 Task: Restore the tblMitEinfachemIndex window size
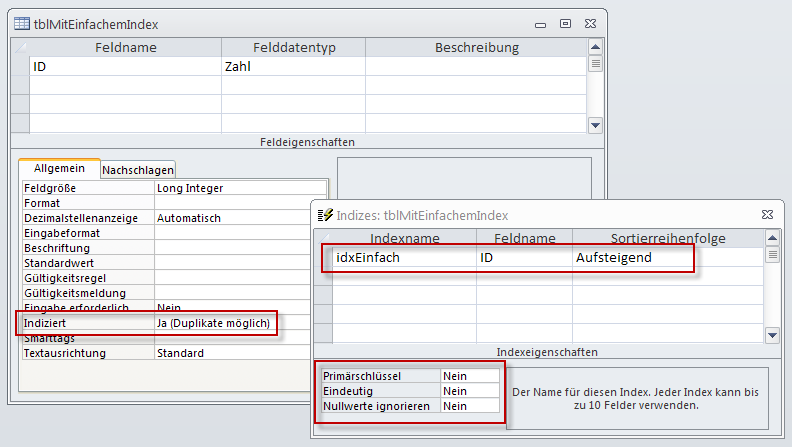pos(565,23)
